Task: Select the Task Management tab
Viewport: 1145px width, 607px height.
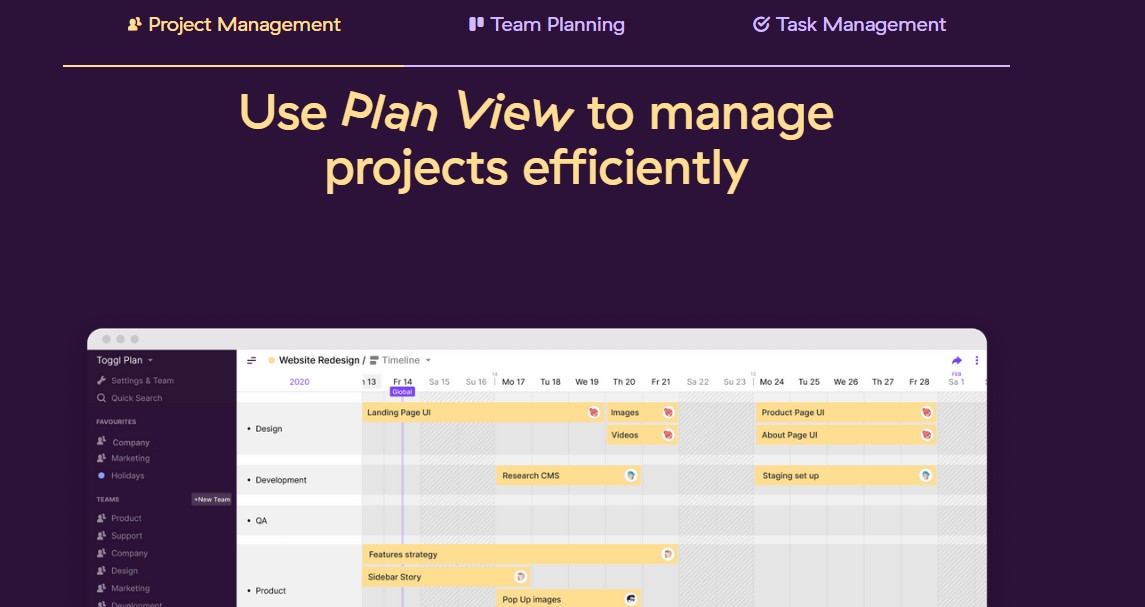Action: [x=849, y=25]
